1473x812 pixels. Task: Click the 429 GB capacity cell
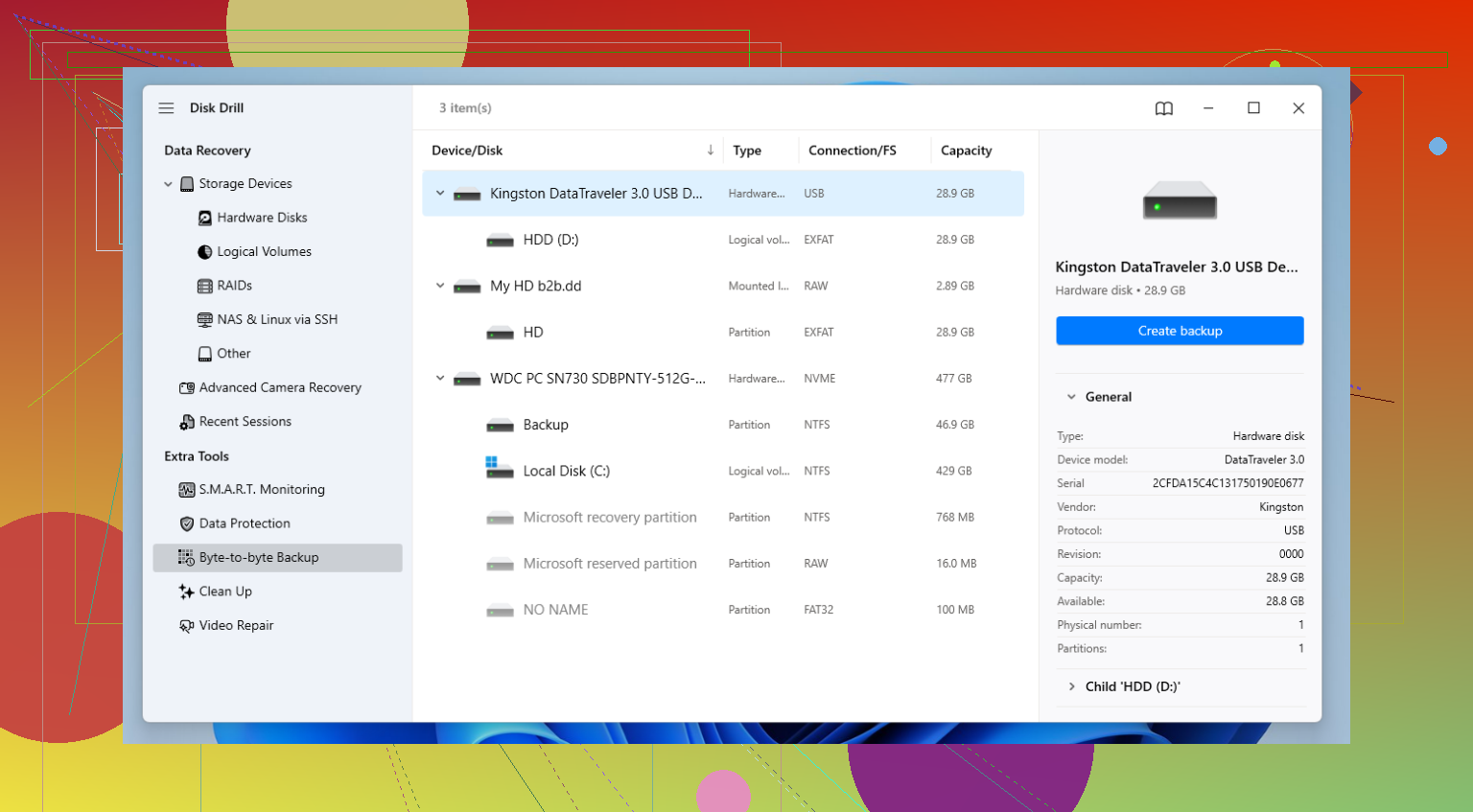coord(953,471)
